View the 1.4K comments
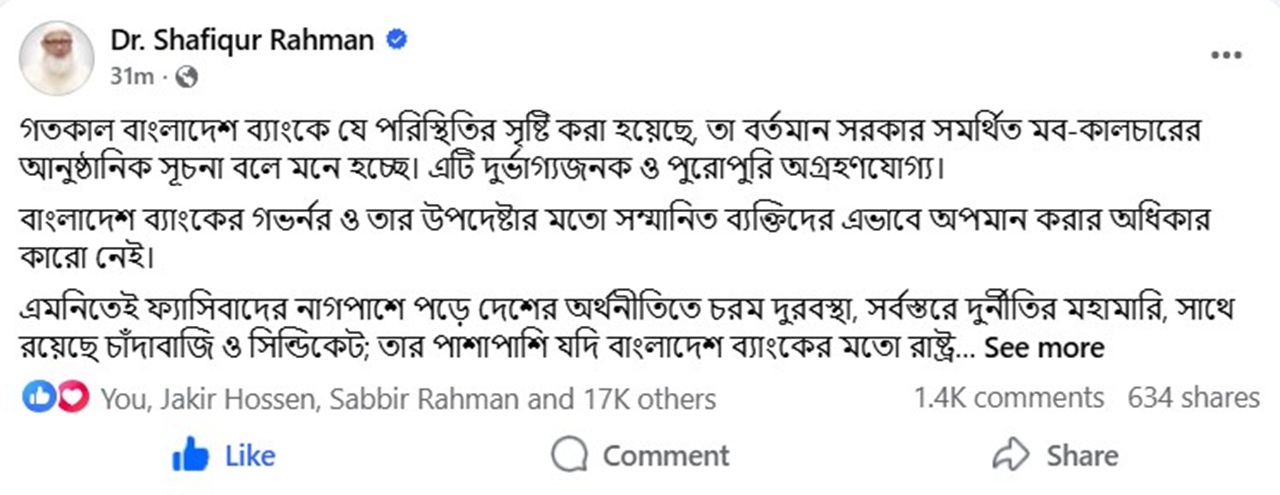Screen dimensions: 1280x495 click(1008, 398)
